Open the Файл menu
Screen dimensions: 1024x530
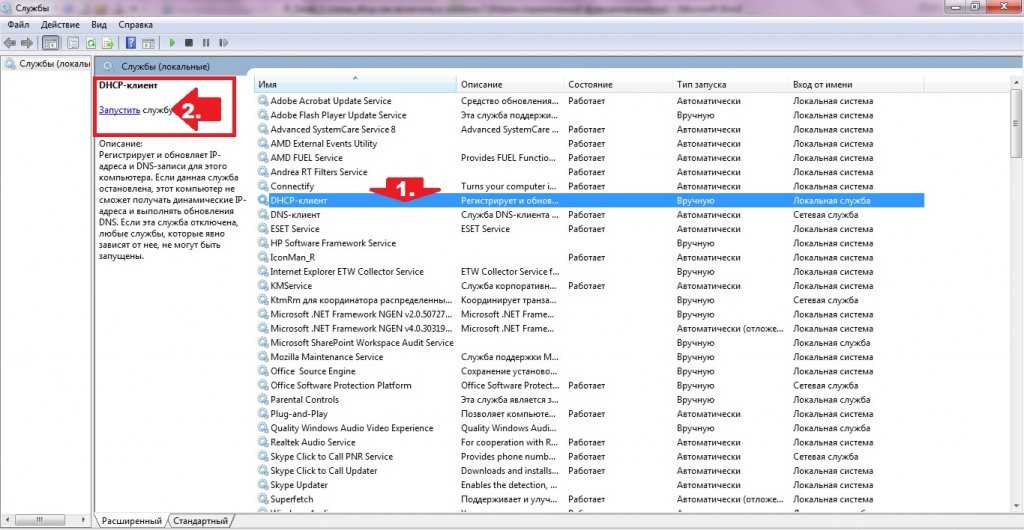(x=18, y=23)
